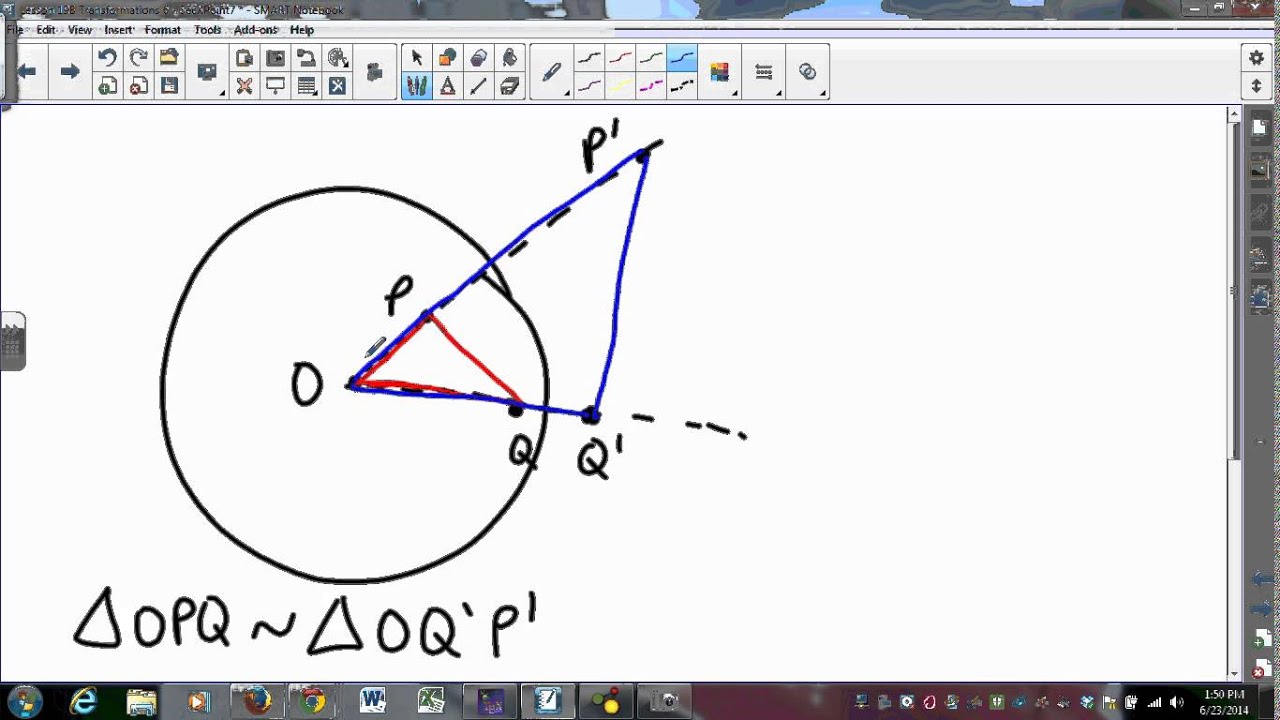Delete the current page

tap(138, 86)
